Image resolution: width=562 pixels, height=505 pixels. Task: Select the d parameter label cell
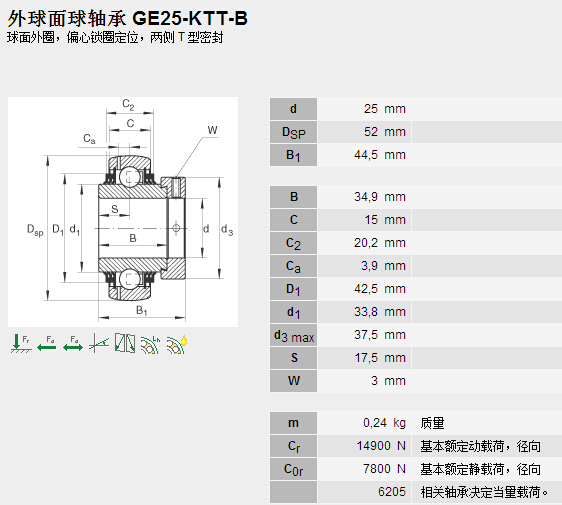294,109
